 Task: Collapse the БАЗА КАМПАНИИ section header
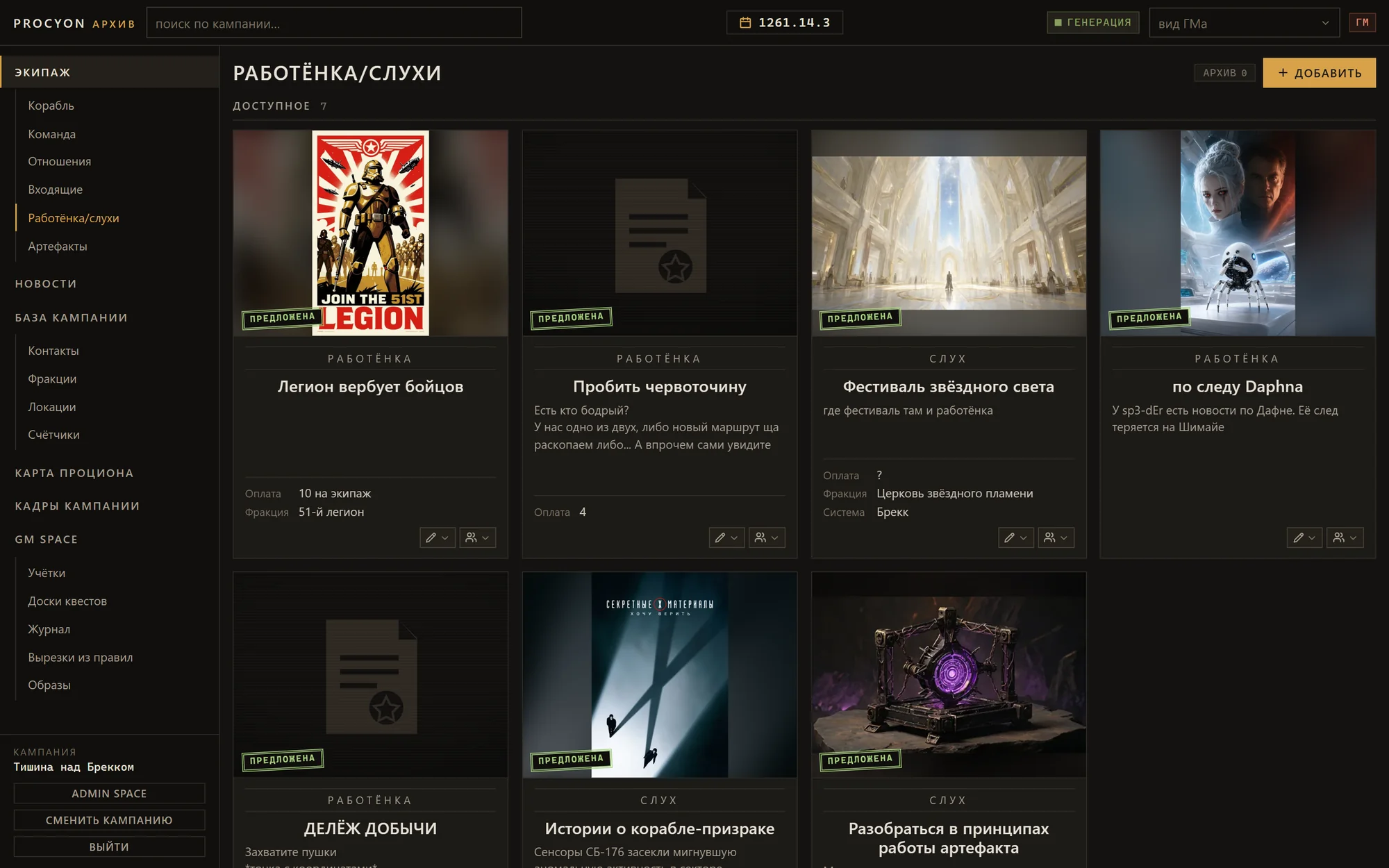coord(72,317)
